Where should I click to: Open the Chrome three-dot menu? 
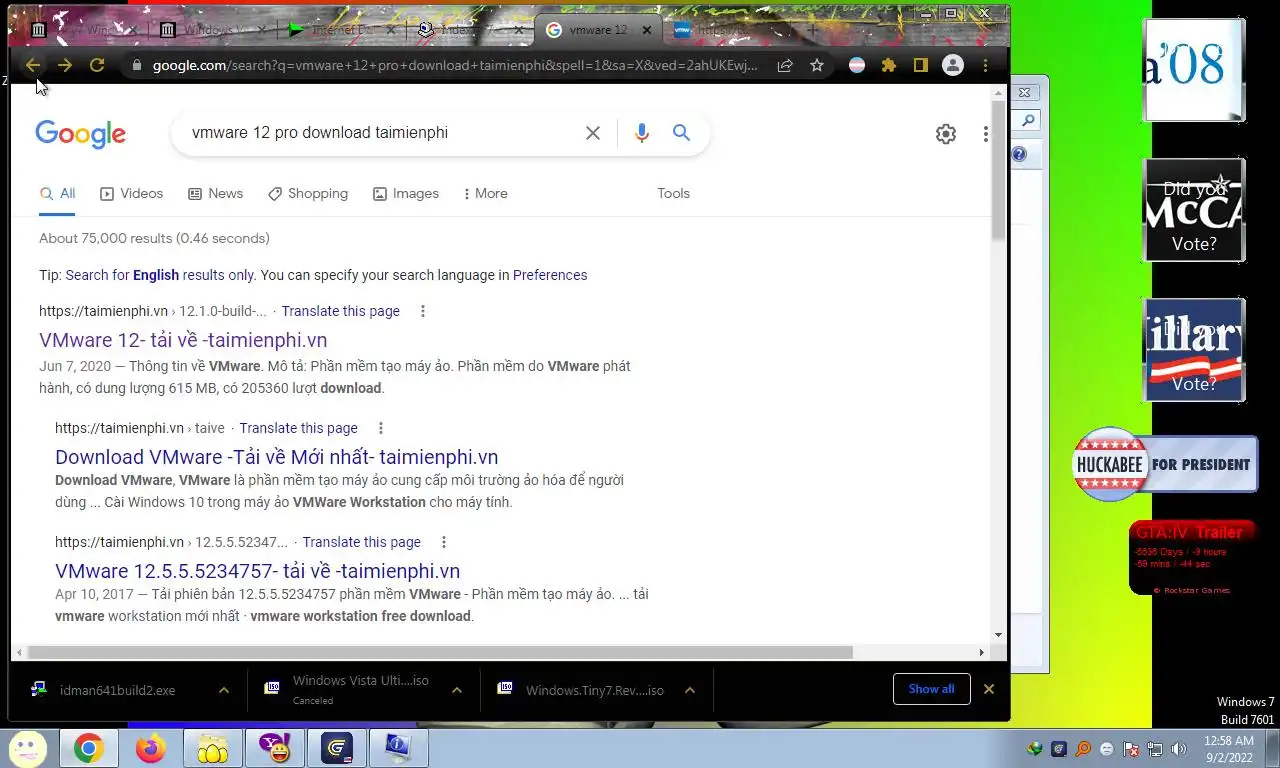[x=985, y=65]
